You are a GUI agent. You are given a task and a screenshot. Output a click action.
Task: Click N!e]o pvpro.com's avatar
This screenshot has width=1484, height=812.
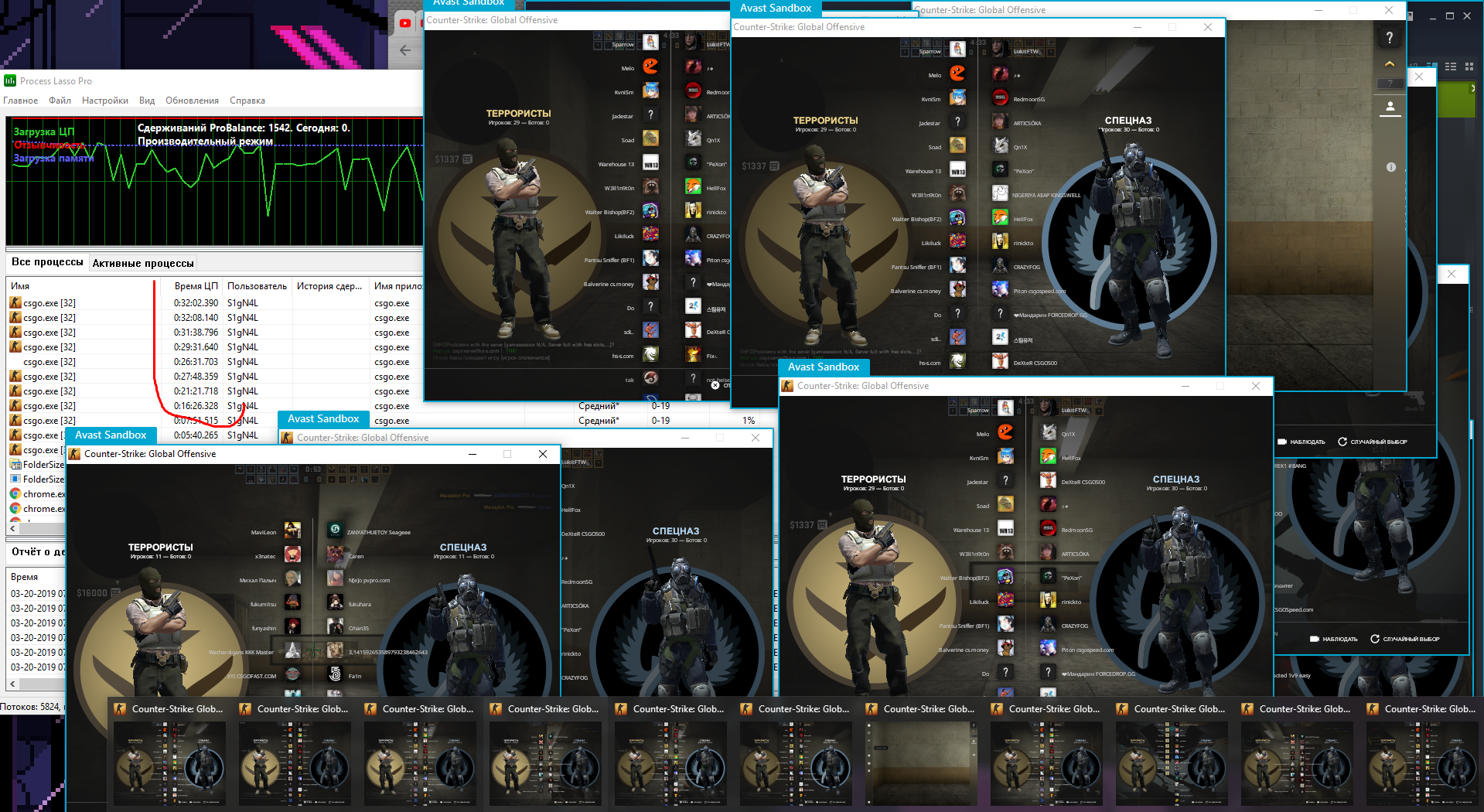335,578
